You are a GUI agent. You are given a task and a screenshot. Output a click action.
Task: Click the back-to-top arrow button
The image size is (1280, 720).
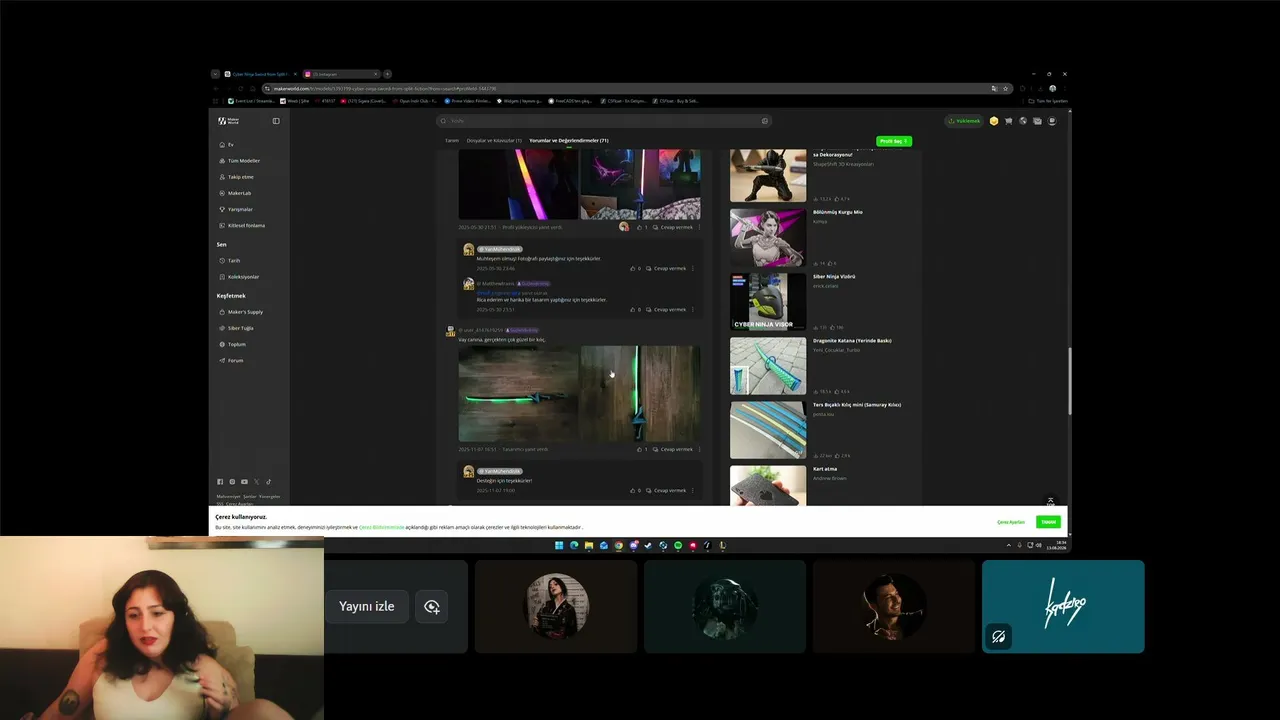click(1050, 501)
